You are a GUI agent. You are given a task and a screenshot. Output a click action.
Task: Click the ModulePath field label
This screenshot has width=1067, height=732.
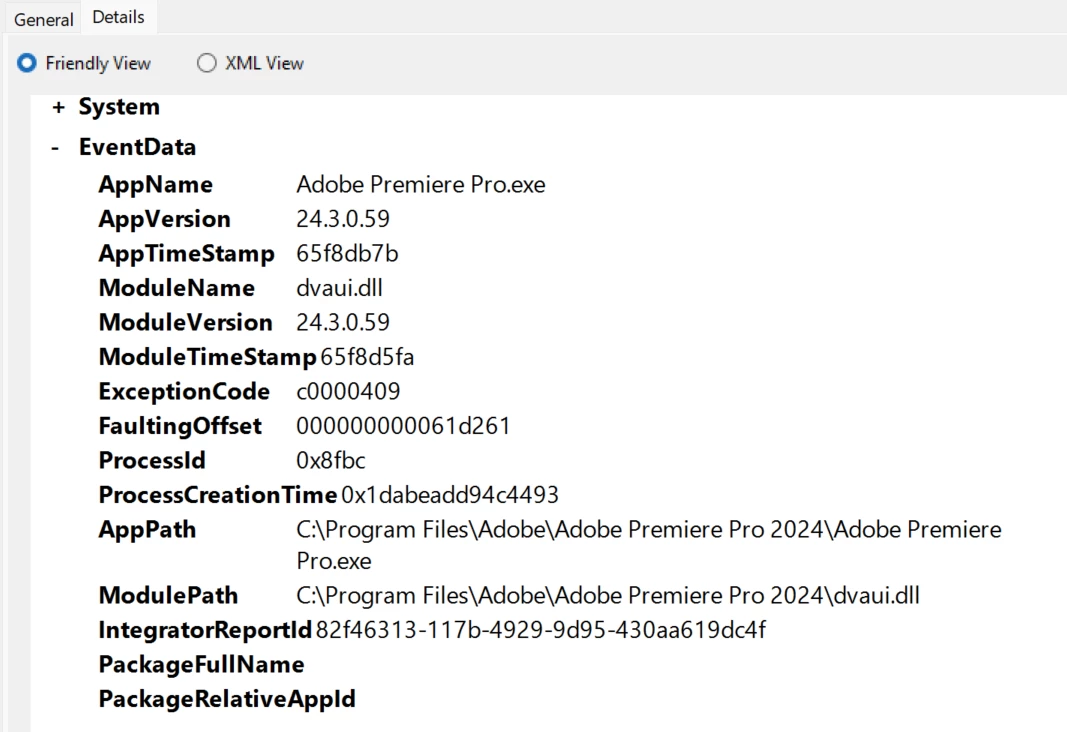(168, 596)
